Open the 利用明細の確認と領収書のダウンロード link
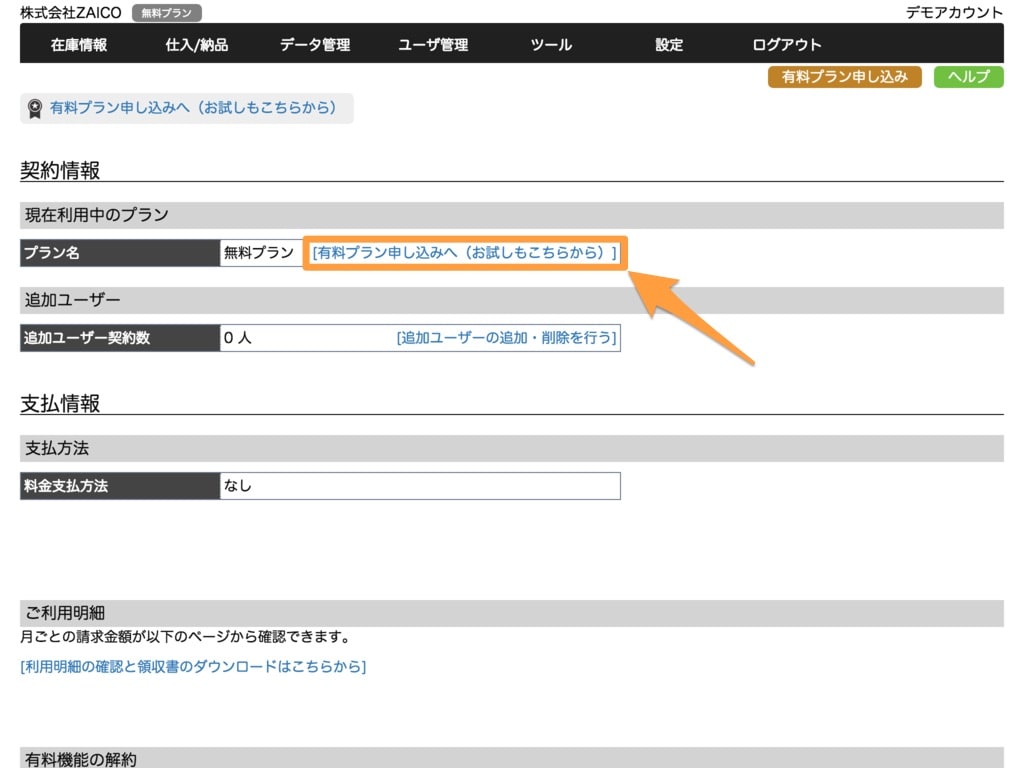Screen dimensions: 1024x768 point(193,666)
